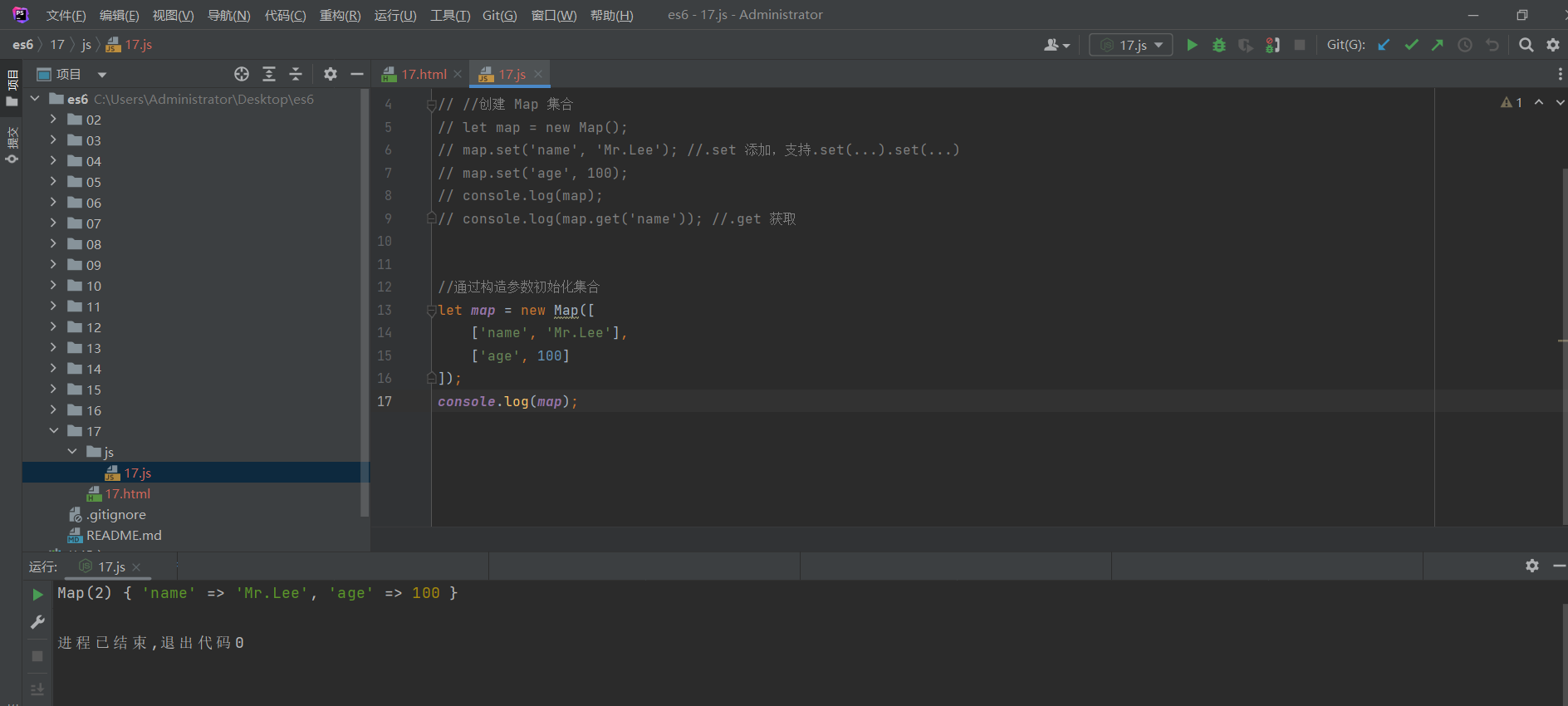Run the 17.js configuration
Screen dimensions: 1568x706
point(1192,45)
